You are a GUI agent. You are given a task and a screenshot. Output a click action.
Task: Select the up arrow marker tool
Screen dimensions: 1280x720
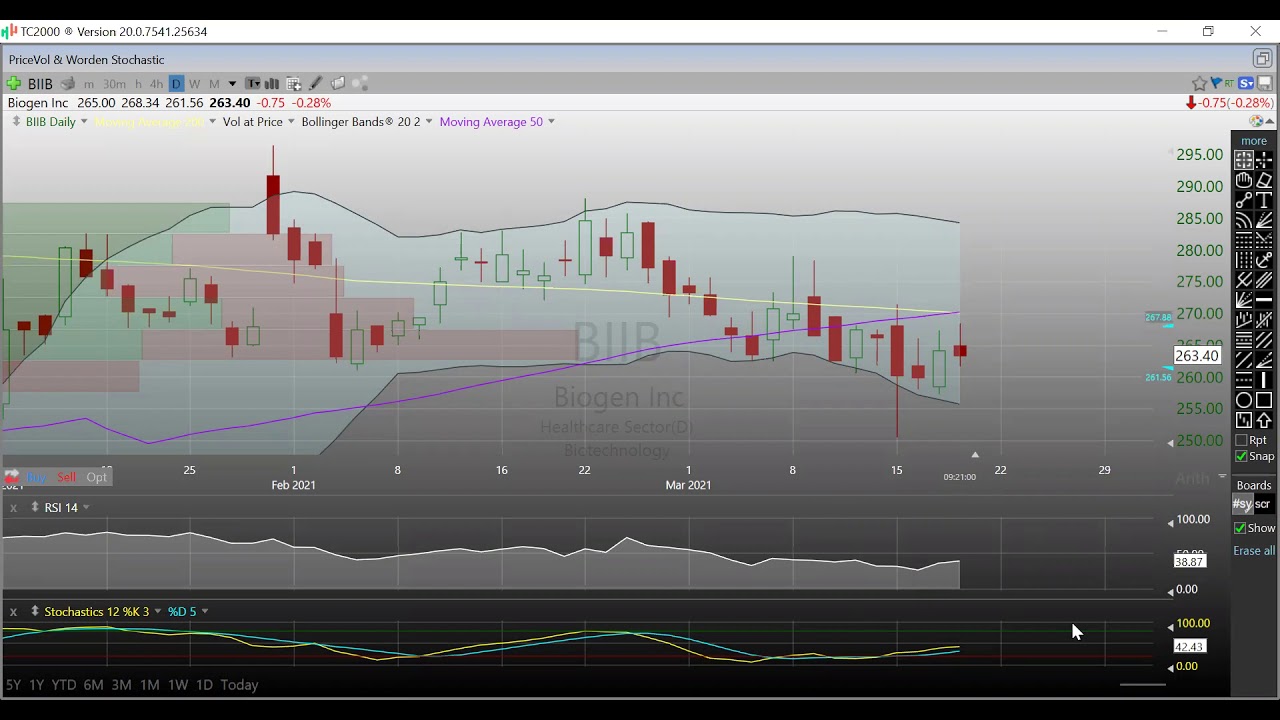[1264, 420]
